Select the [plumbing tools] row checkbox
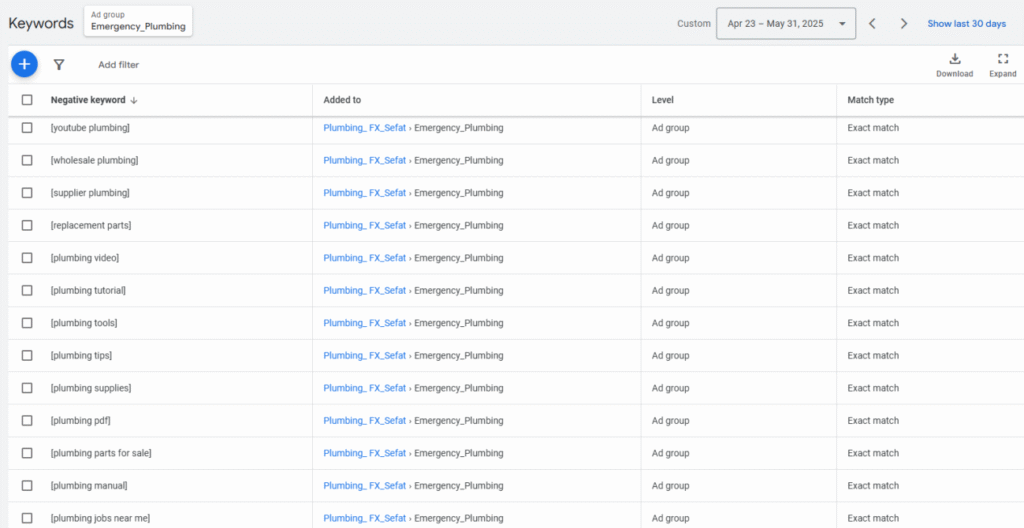Image resolution: width=1024 pixels, height=528 pixels. (27, 323)
